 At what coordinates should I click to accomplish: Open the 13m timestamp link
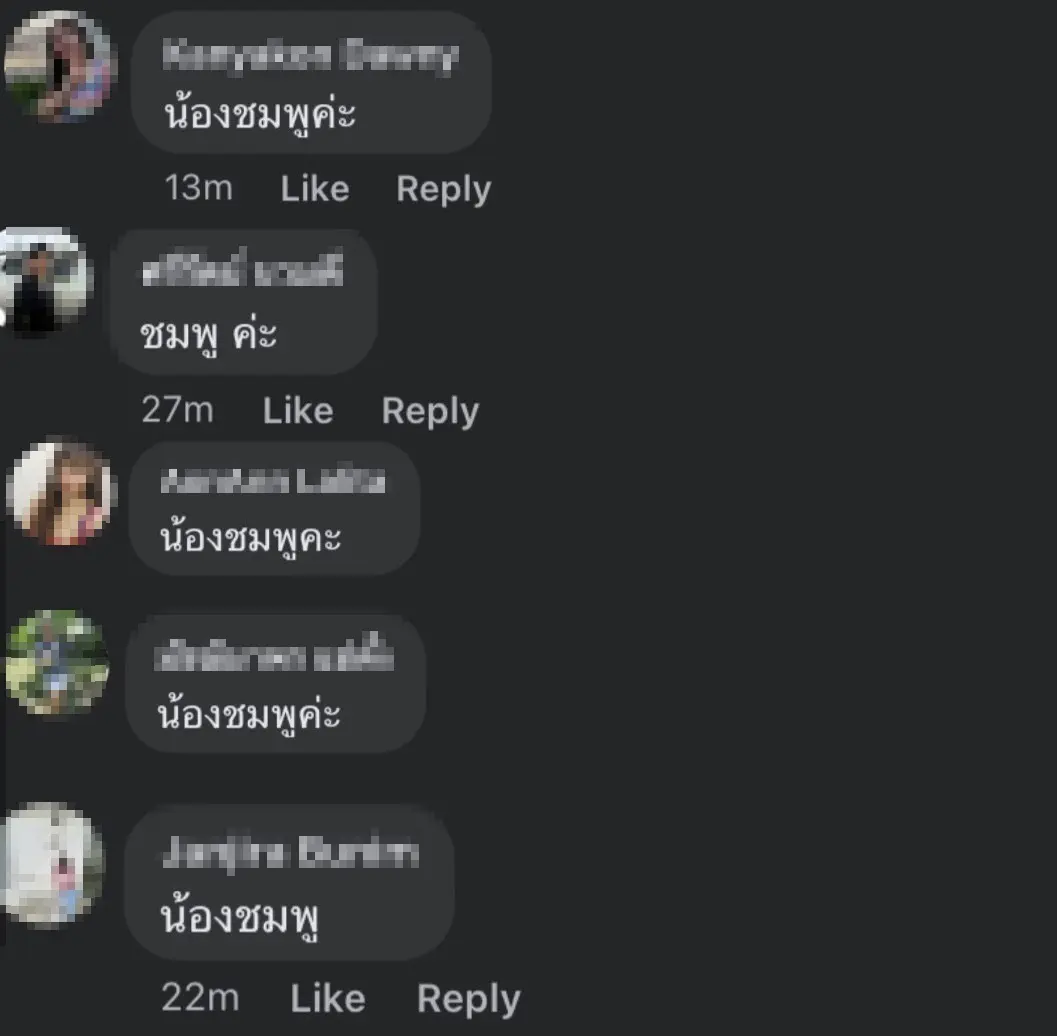[x=199, y=187]
